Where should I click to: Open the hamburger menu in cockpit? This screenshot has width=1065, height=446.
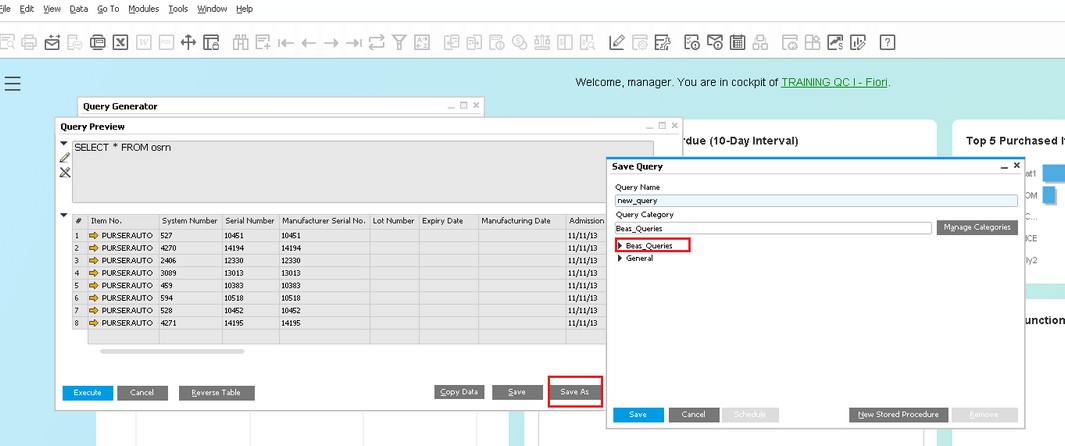12,84
